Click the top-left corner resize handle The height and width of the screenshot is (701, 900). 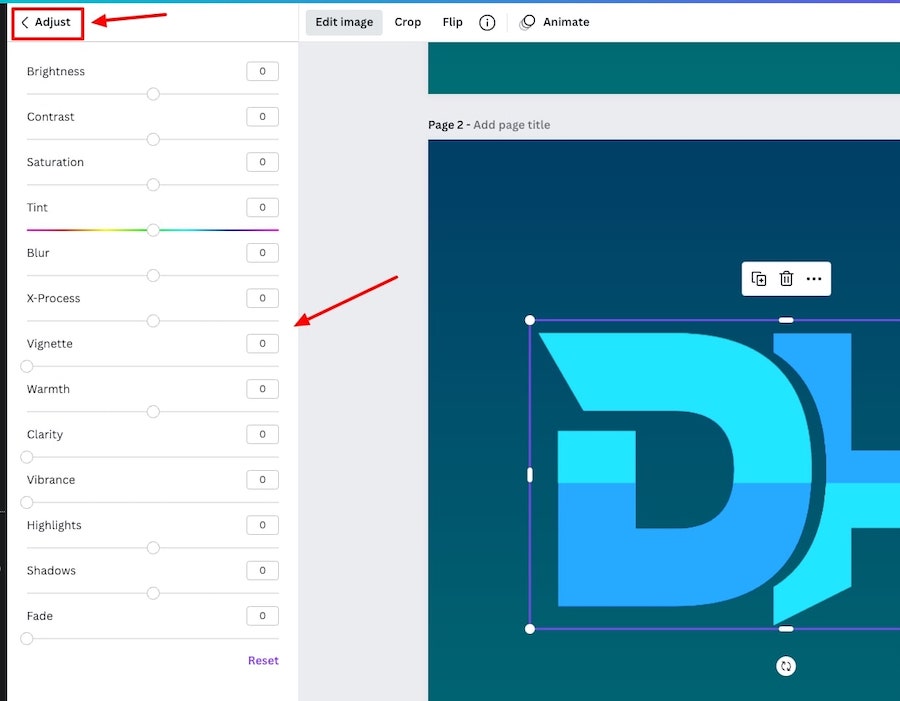tap(530, 320)
